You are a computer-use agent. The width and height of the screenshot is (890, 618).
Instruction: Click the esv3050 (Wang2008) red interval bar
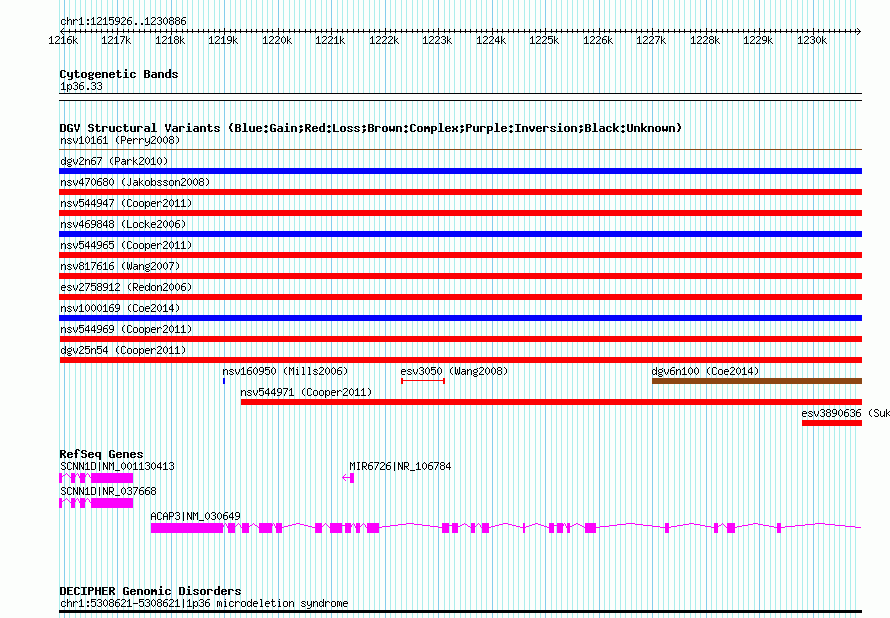[422, 381]
